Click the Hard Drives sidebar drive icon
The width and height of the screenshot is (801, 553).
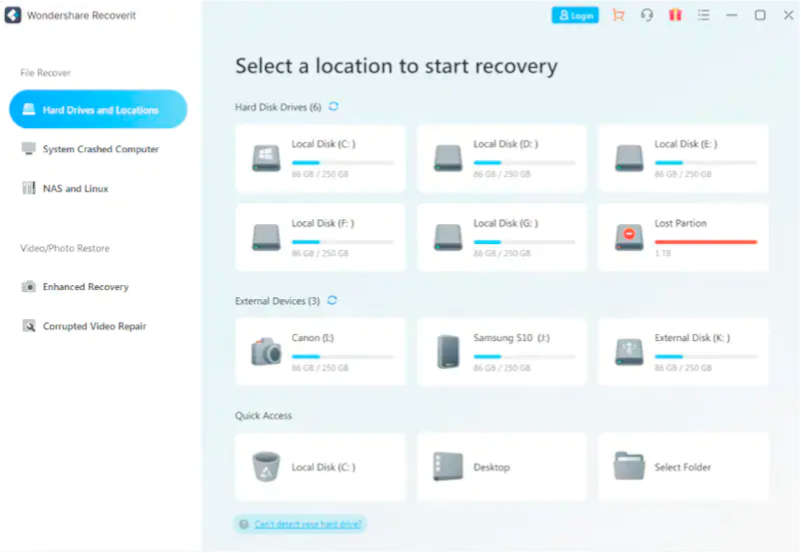pos(29,109)
